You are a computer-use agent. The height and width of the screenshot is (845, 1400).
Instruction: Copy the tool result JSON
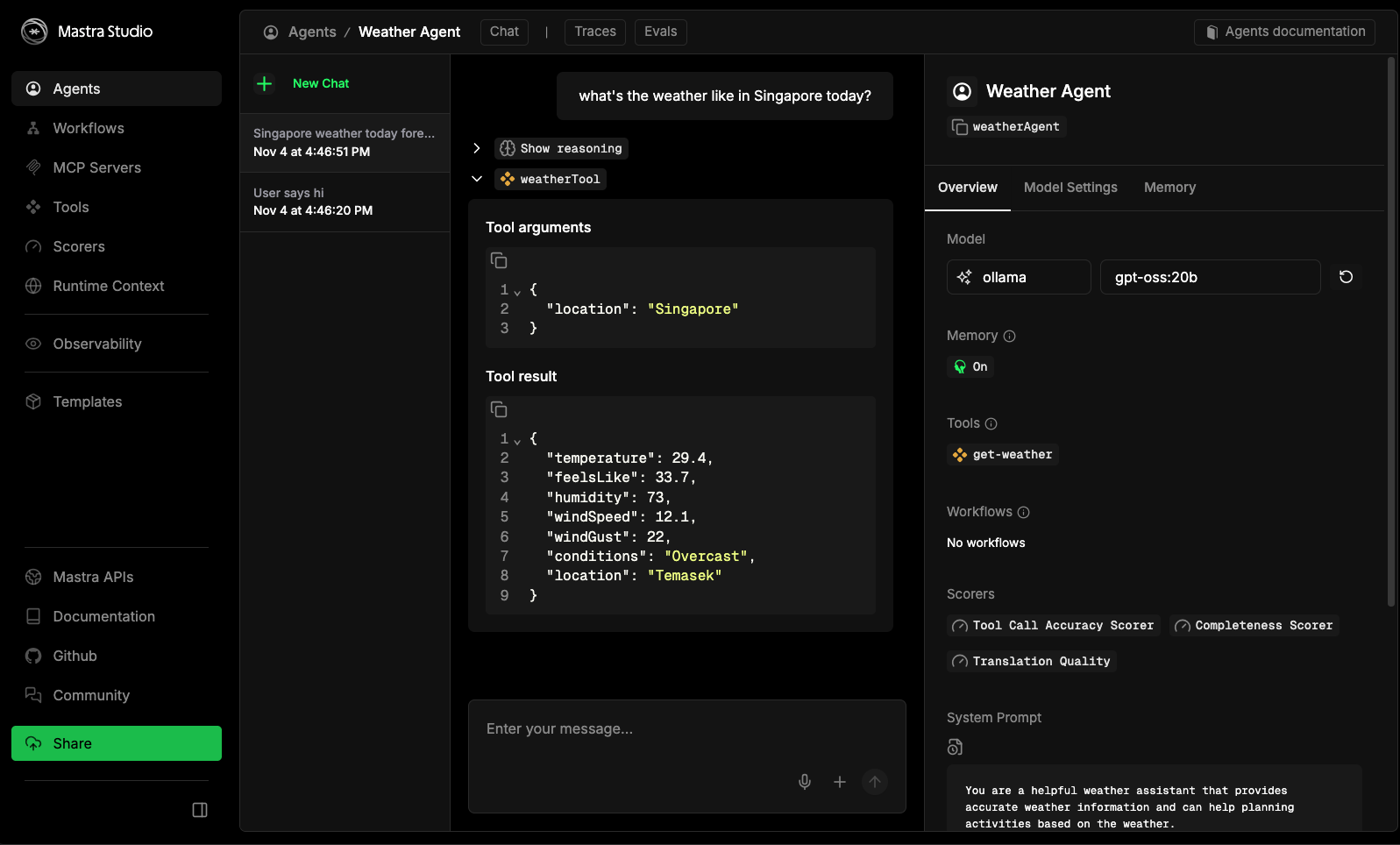(499, 410)
